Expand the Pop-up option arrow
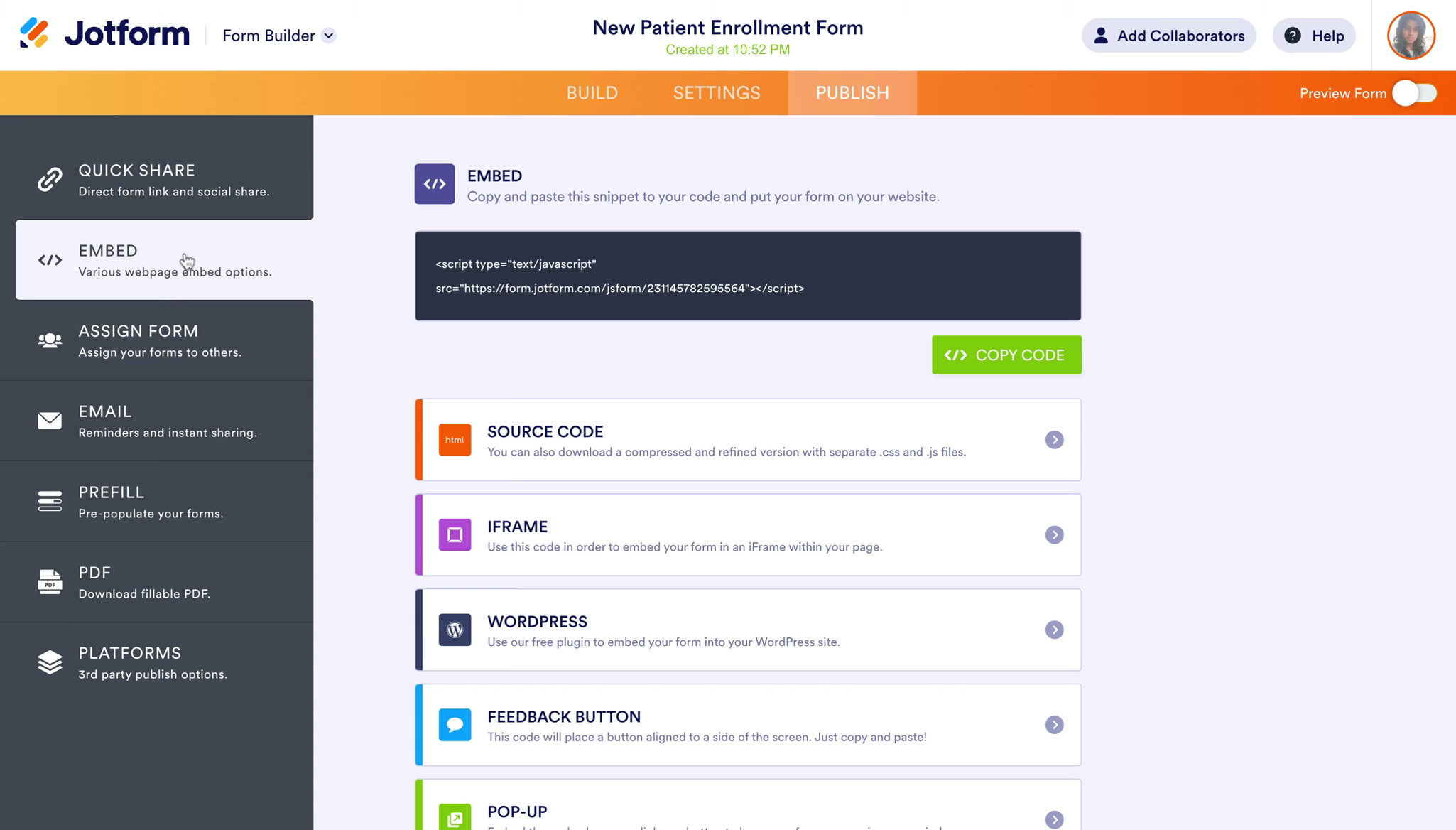 click(x=1054, y=819)
